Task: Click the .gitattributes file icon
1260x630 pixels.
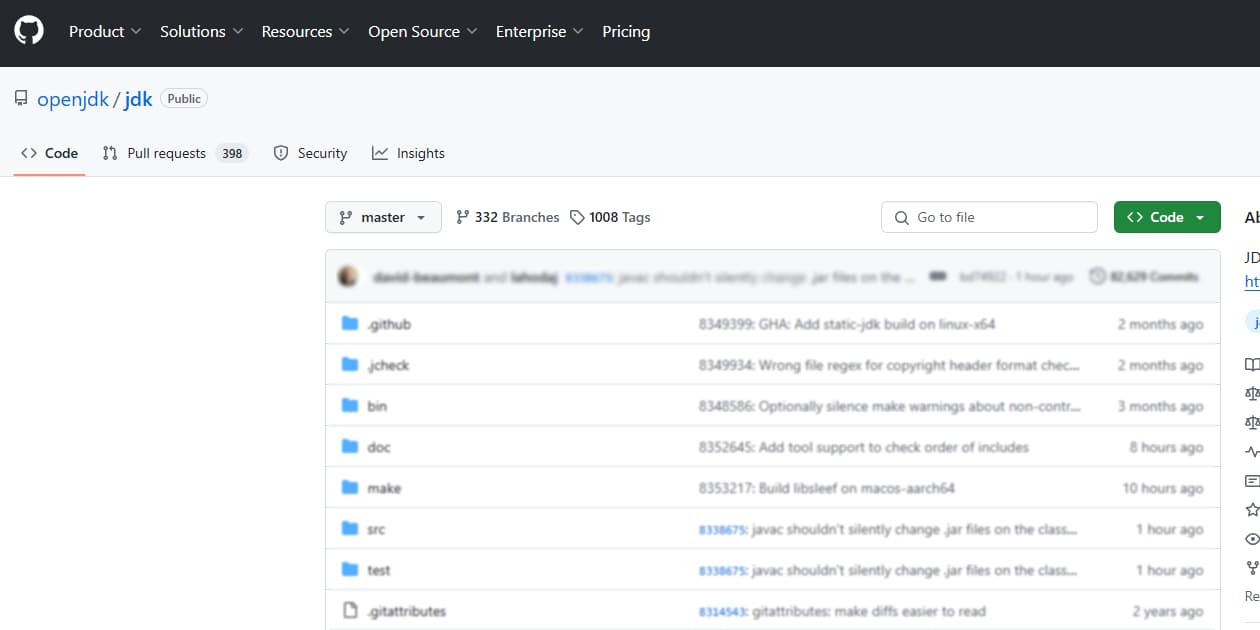Action: coord(350,611)
